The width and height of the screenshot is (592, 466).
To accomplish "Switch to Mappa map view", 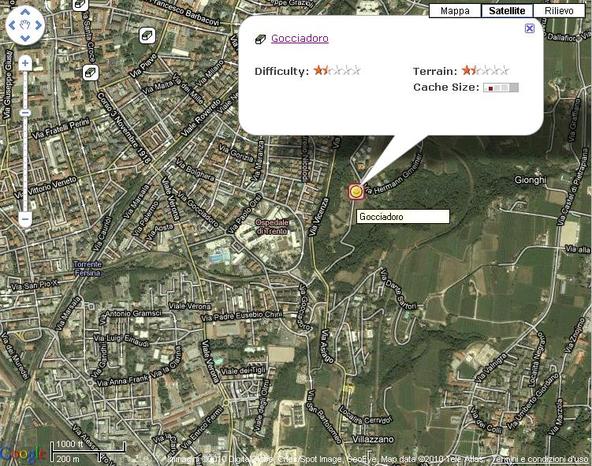I will click(x=455, y=11).
